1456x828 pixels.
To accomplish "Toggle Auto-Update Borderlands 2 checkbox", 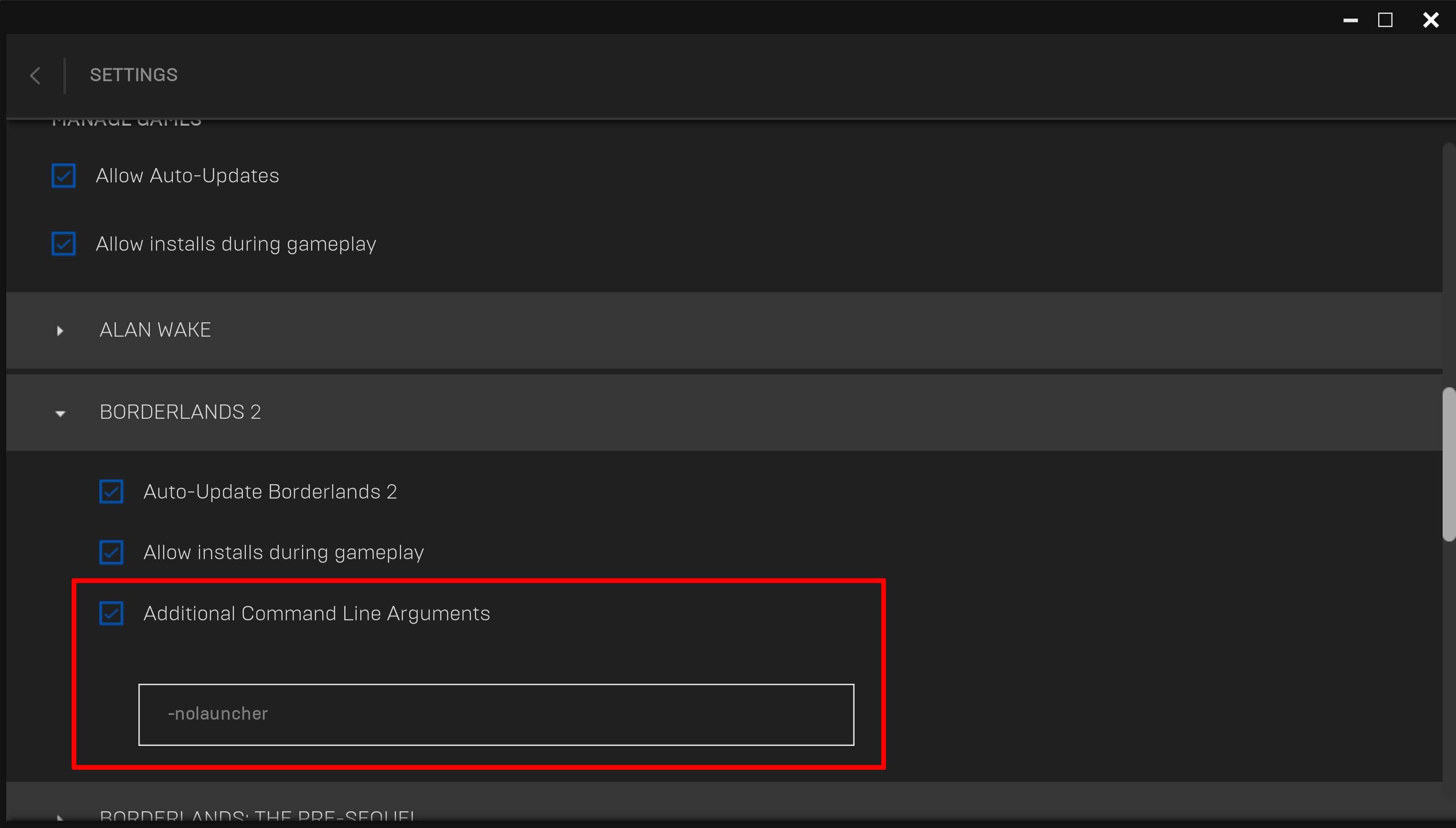I will tap(111, 491).
